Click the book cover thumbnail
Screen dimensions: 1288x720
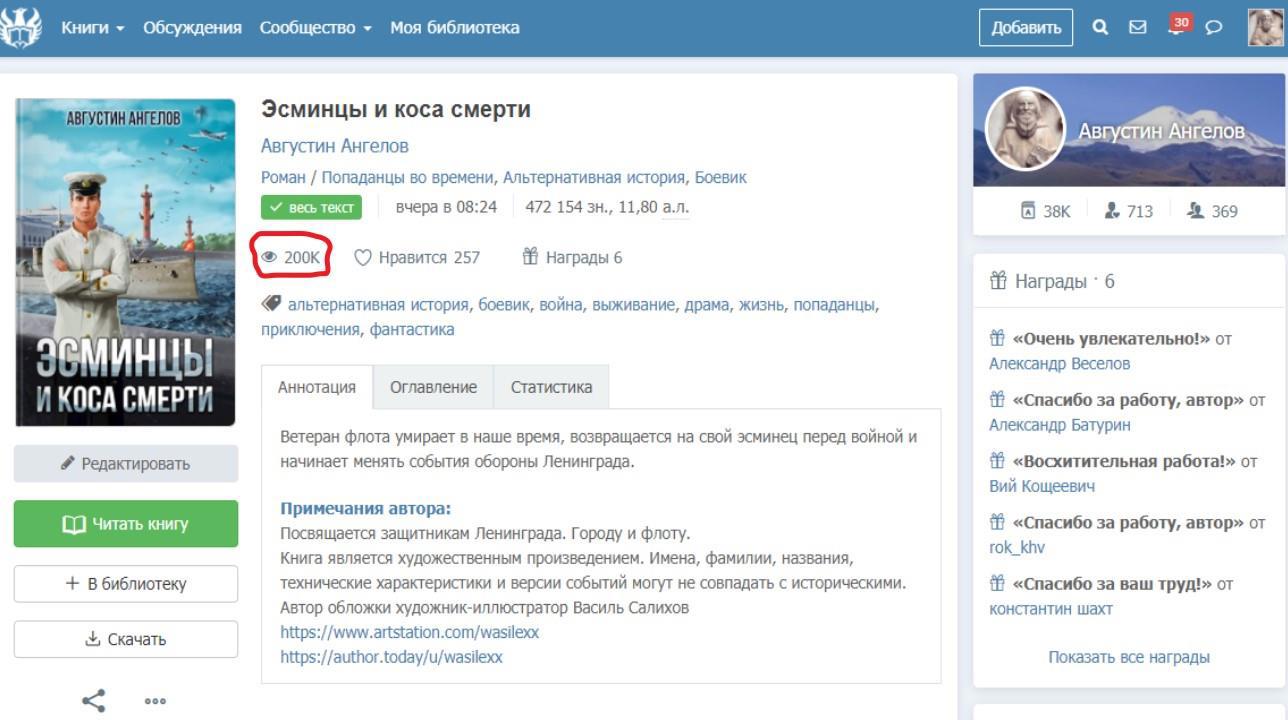[x=125, y=262]
